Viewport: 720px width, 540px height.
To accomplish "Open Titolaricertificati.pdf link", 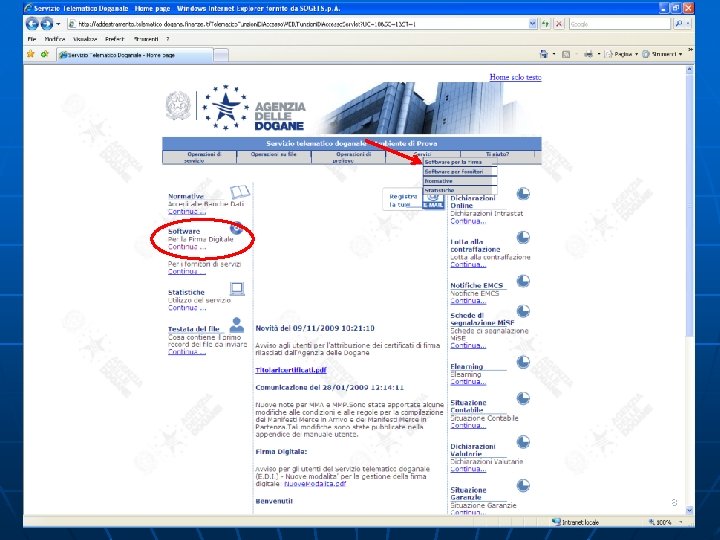I will (x=291, y=370).
